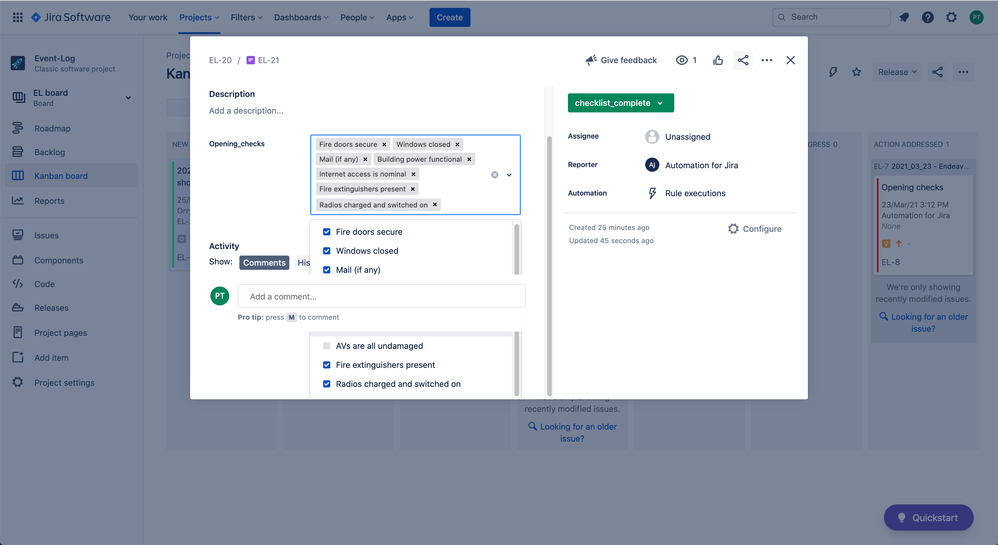Open the checklist_complete status dropdown

[x=621, y=103]
